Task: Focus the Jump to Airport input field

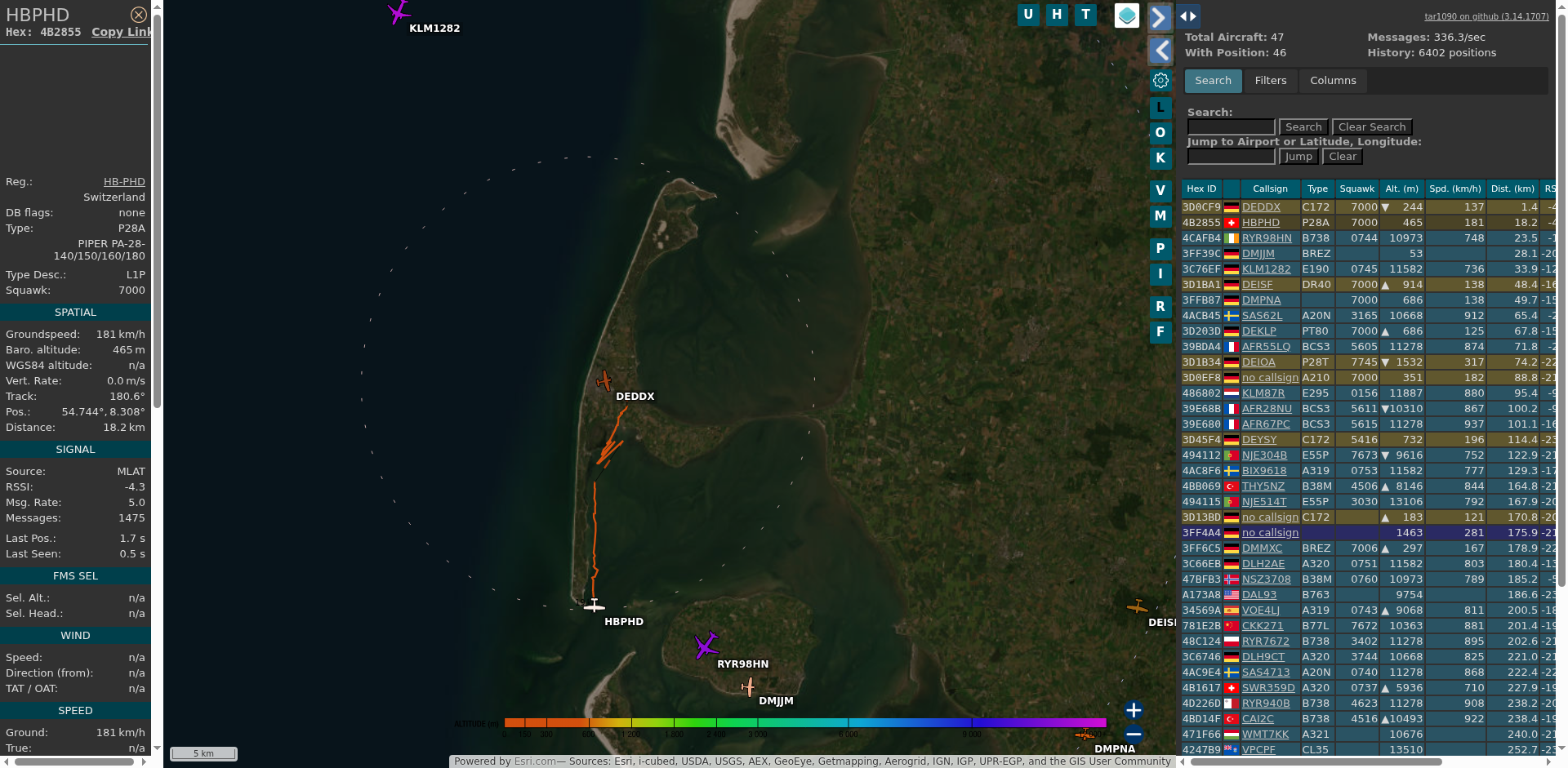Action: click(1231, 157)
